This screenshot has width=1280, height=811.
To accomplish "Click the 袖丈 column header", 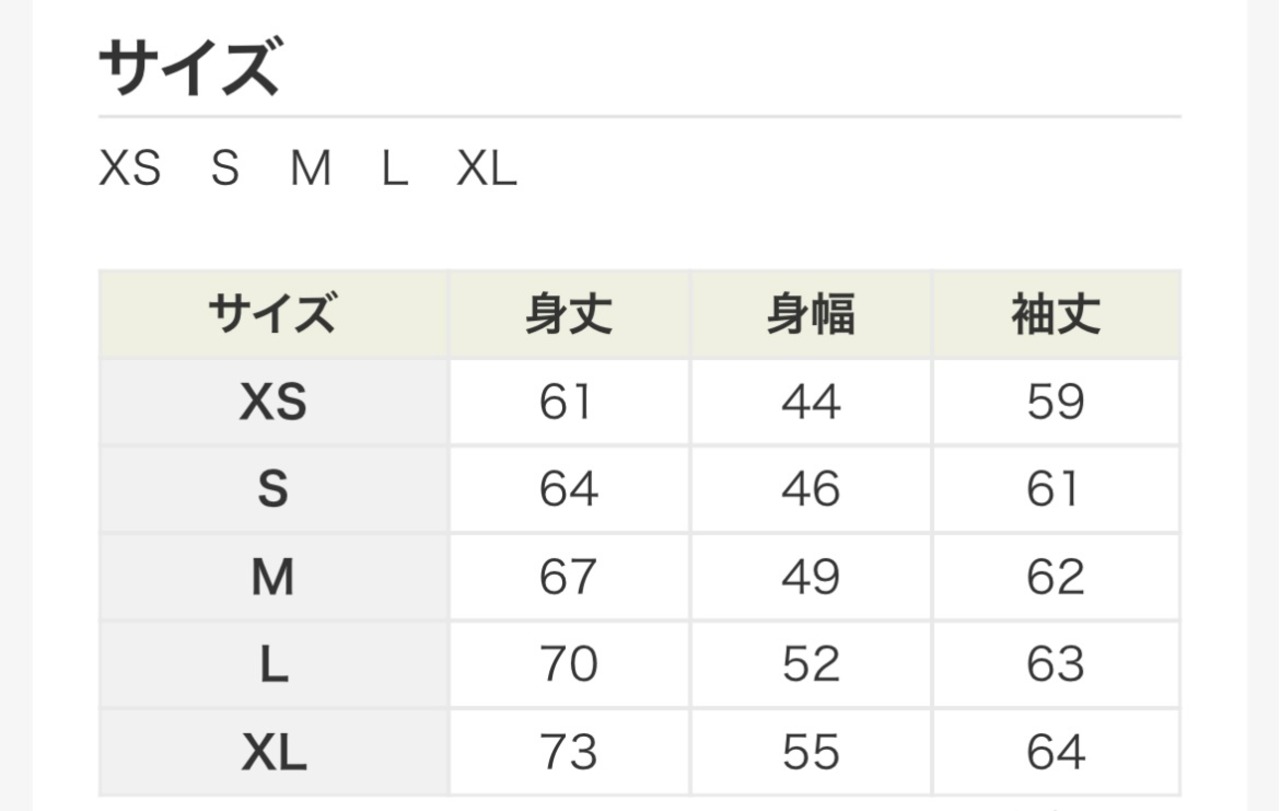I will pyautogui.click(x=1055, y=315).
